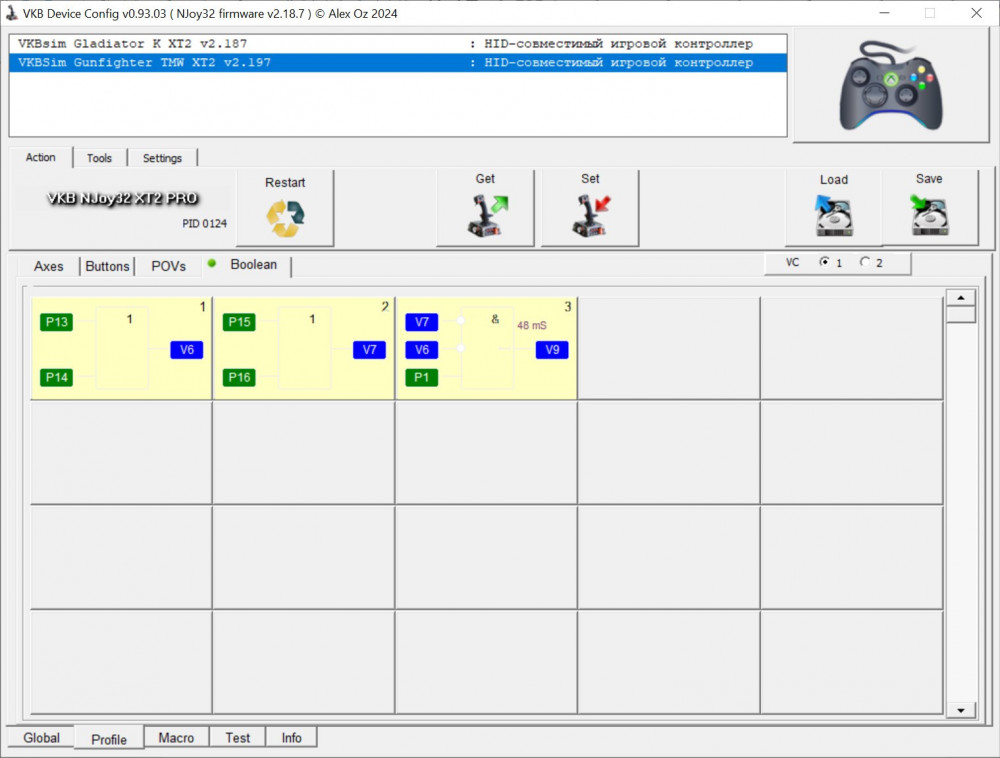The width and height of the screenshot is (1000, 758).
Task: Select VC radio option 2
Action: pos(865,262)
